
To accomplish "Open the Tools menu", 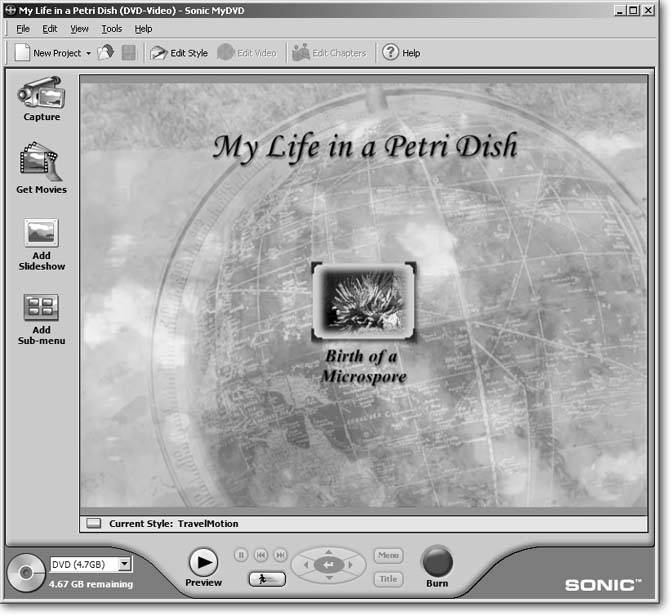I will 112,29.
